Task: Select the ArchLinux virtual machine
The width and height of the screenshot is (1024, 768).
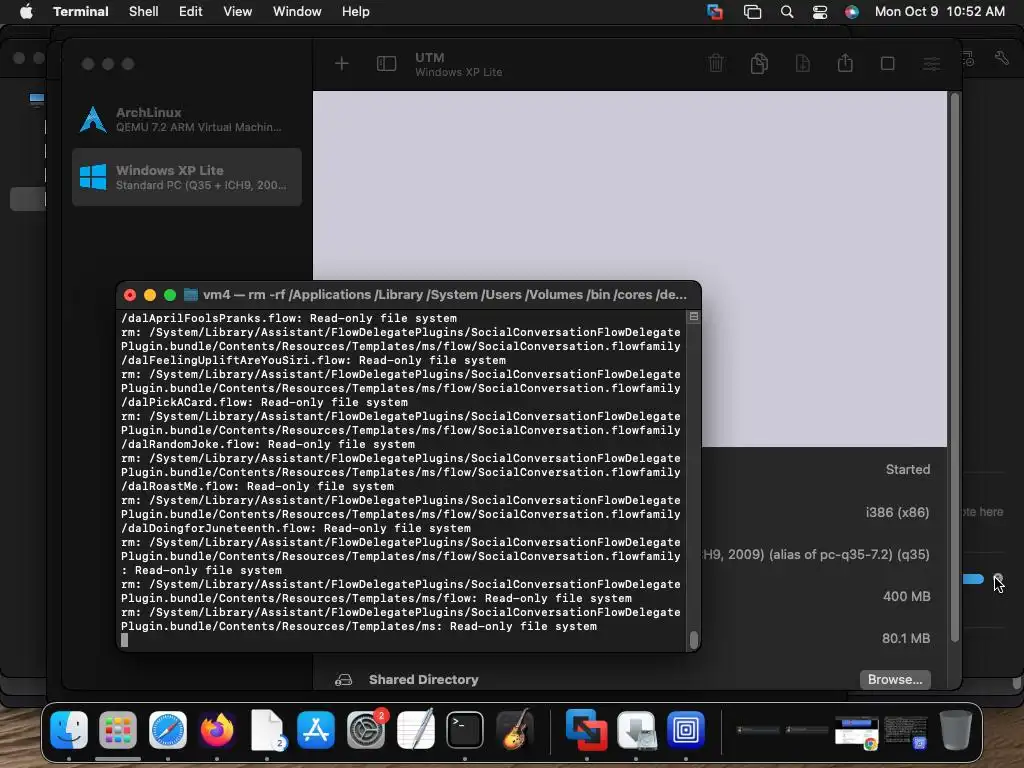Action: 187,120
